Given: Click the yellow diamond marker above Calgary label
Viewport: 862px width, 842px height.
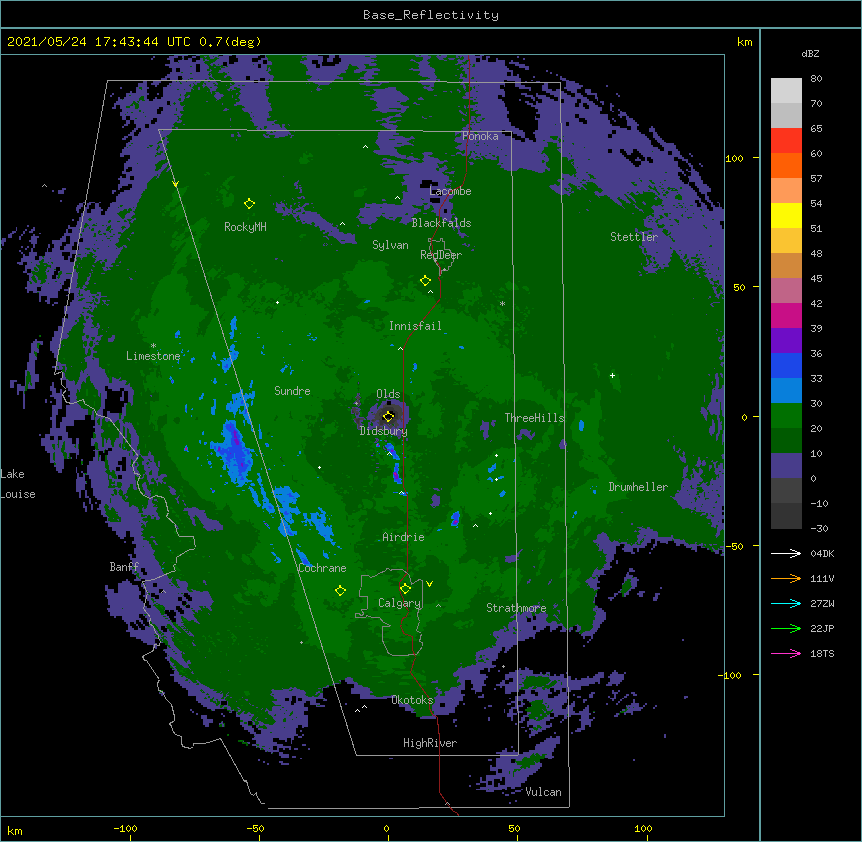Looking at the screenshot, I should point(405,589).
